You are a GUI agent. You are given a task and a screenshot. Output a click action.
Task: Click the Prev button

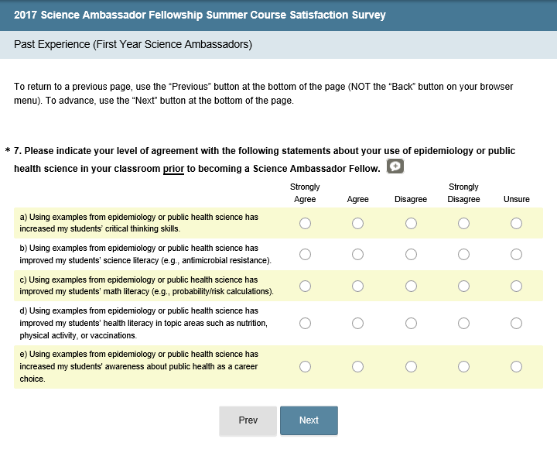[248, 420]
